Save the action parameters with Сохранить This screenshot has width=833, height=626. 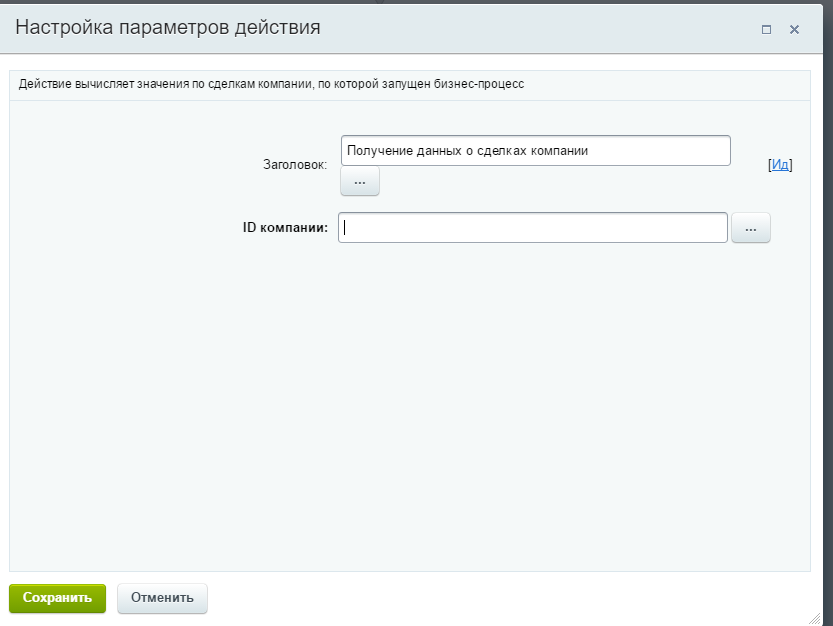click(x=57, y=598)
